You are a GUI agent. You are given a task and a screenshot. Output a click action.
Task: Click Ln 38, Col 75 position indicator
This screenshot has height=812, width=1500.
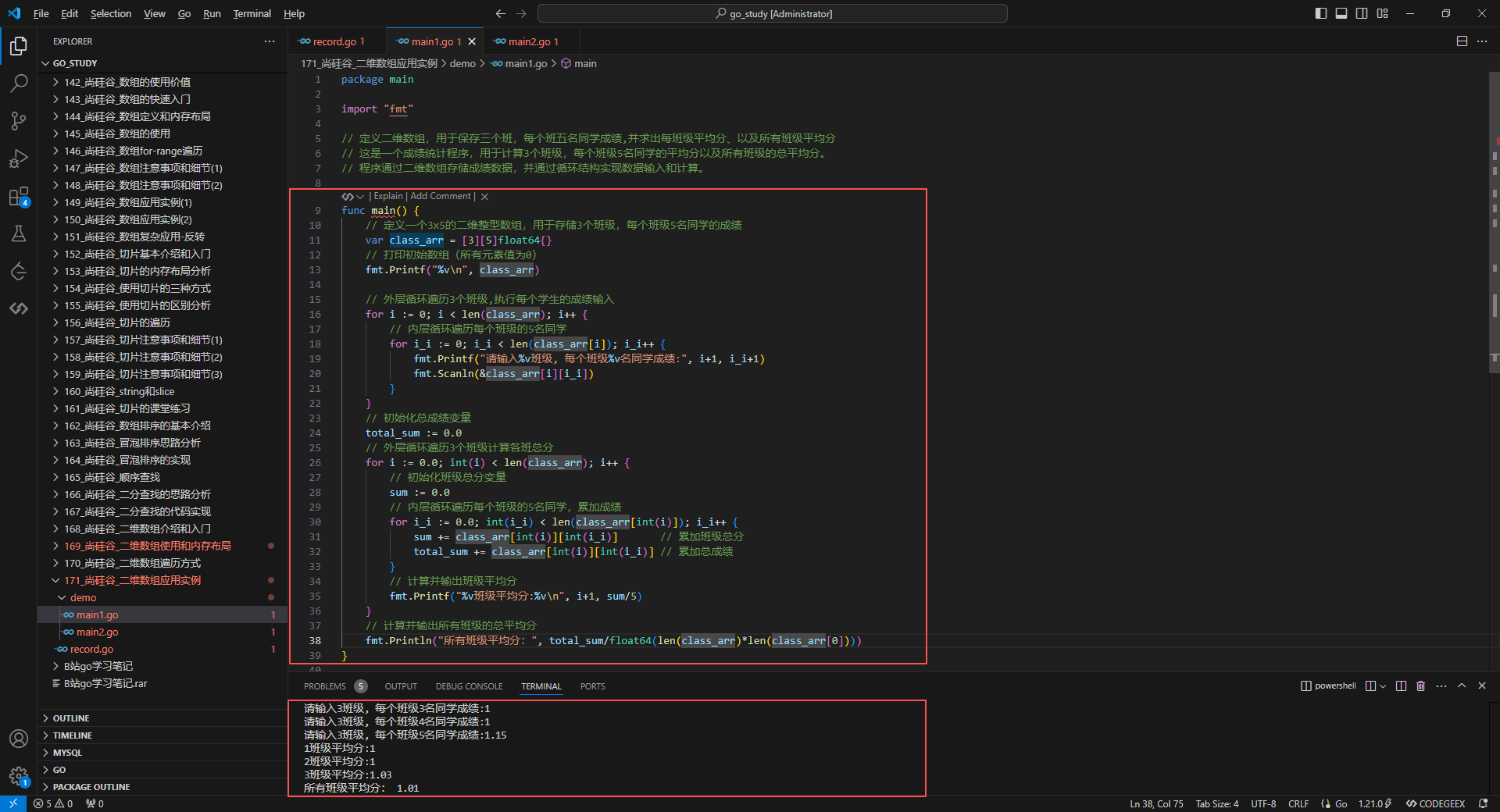point(1156,803)
